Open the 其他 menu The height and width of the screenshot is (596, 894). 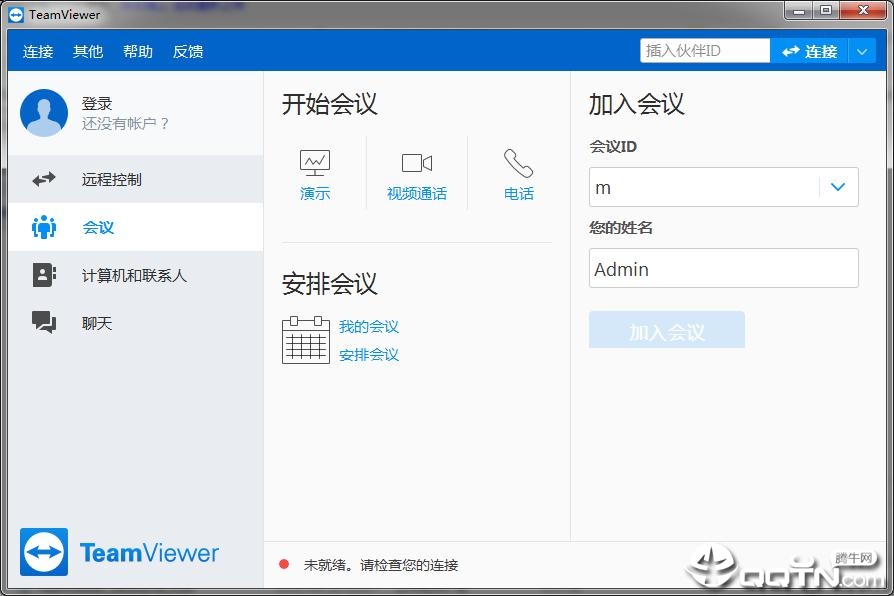click(88, 51)
